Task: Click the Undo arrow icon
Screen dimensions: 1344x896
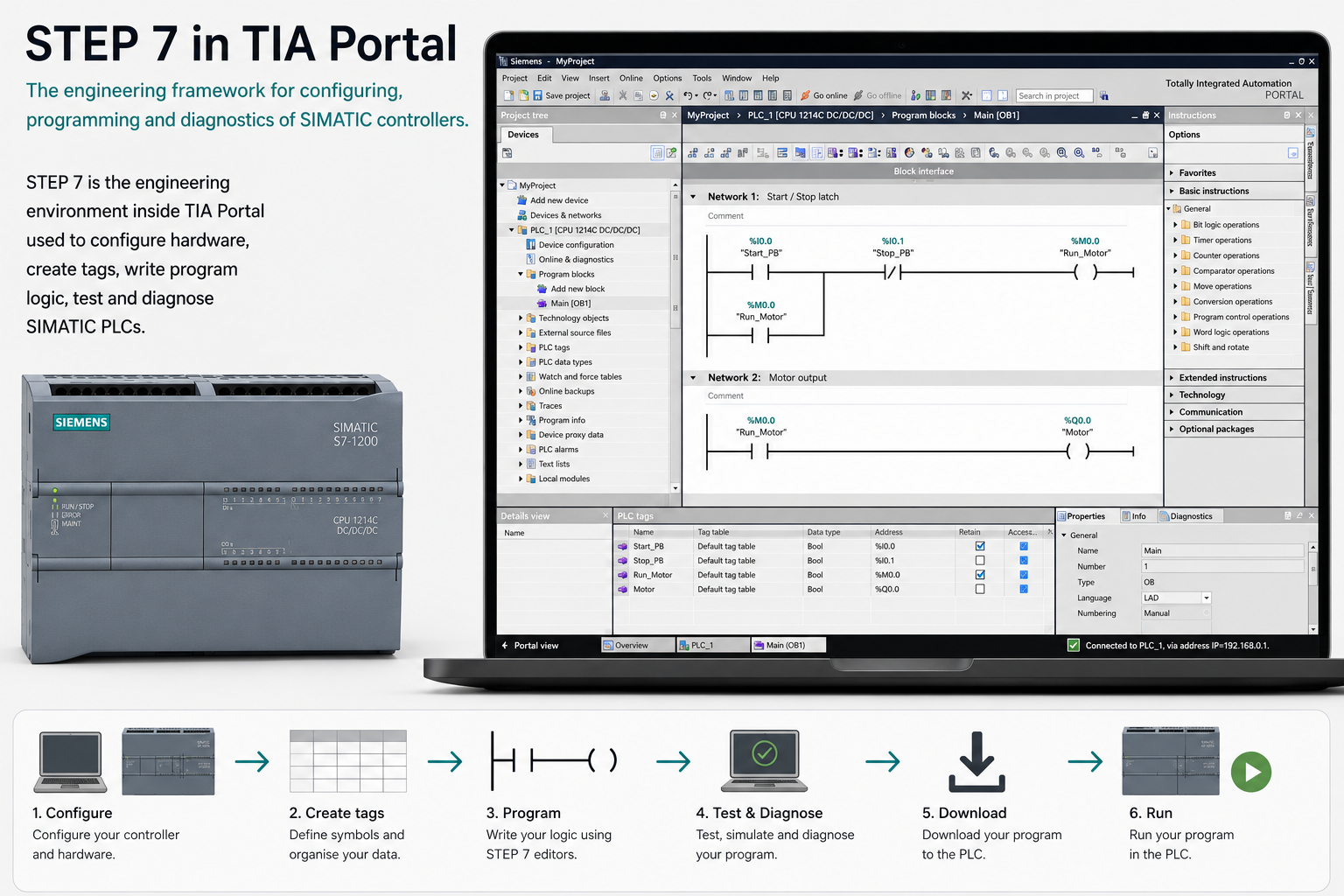Action: point(688,95)
